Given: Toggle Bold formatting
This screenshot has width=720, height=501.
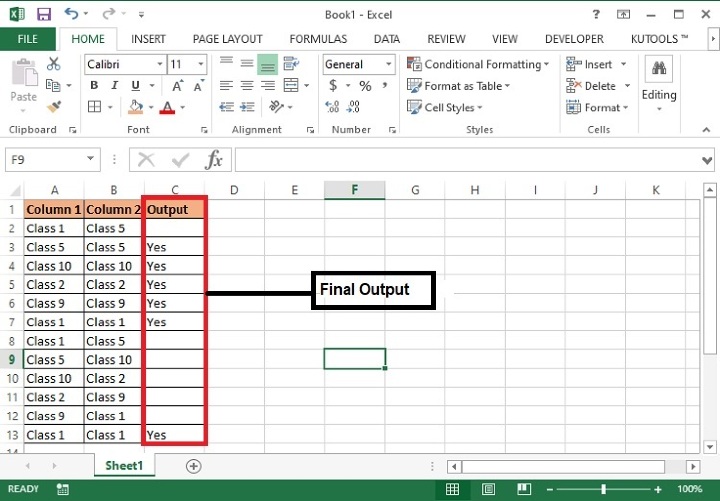Looking at the screenshot, I should pos(94,85).
